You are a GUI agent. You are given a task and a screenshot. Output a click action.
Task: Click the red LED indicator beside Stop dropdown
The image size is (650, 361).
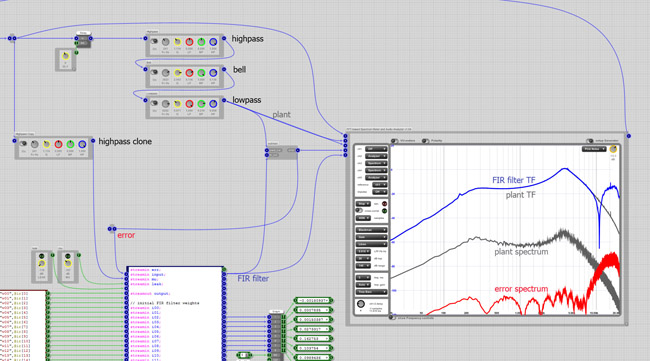click(x=384, y=204)
